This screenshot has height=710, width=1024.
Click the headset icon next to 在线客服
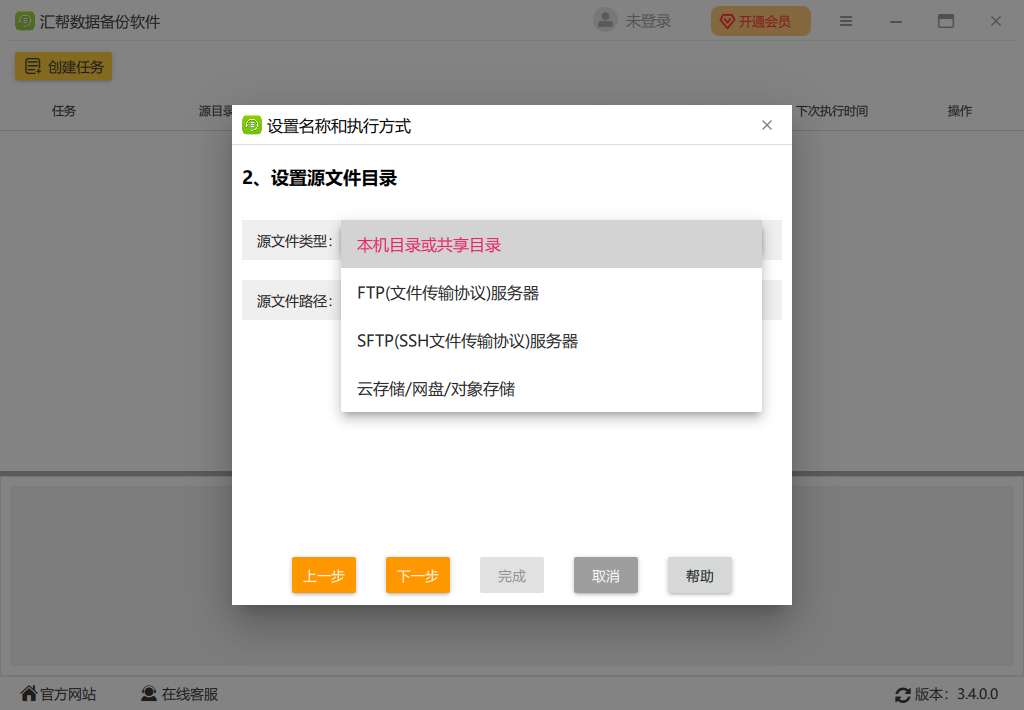pyautogui.click(x=148, y=692)
